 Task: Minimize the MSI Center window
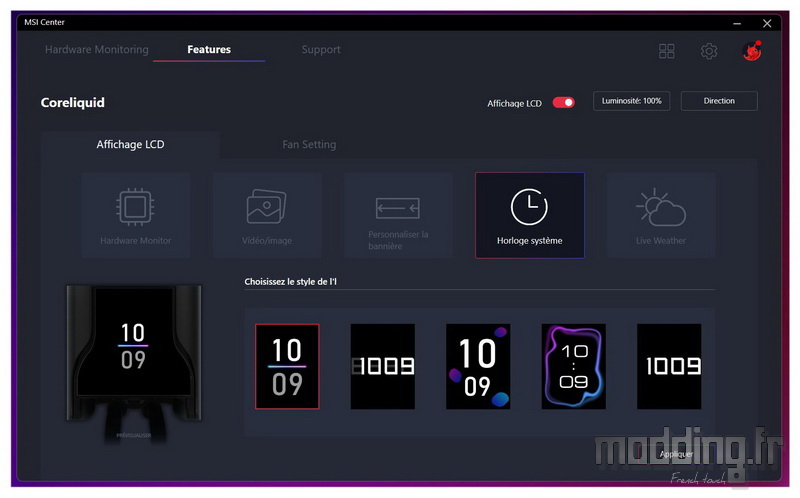point(737,23)
